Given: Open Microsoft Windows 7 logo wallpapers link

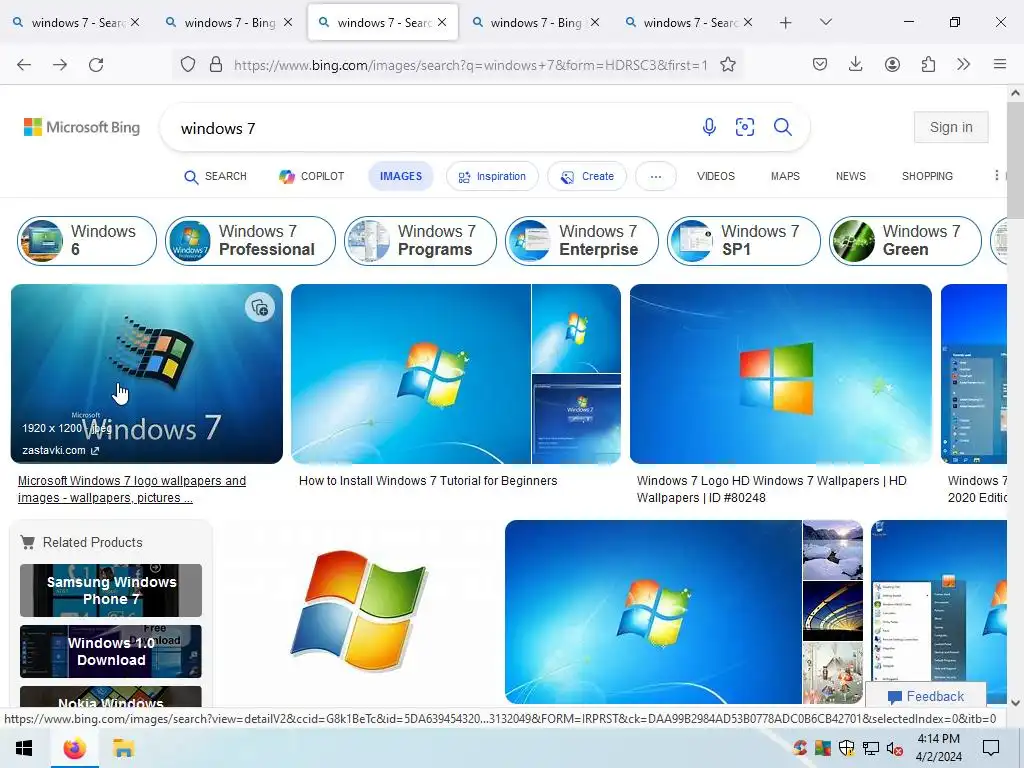Looking at the screenshot, I should pos(132,489).
